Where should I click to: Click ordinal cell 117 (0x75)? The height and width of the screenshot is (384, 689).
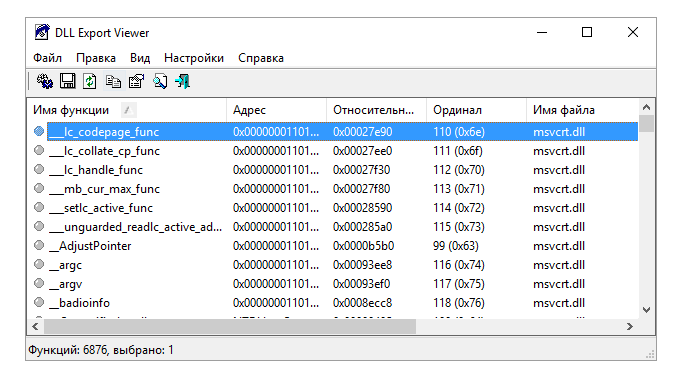point(459,284)
